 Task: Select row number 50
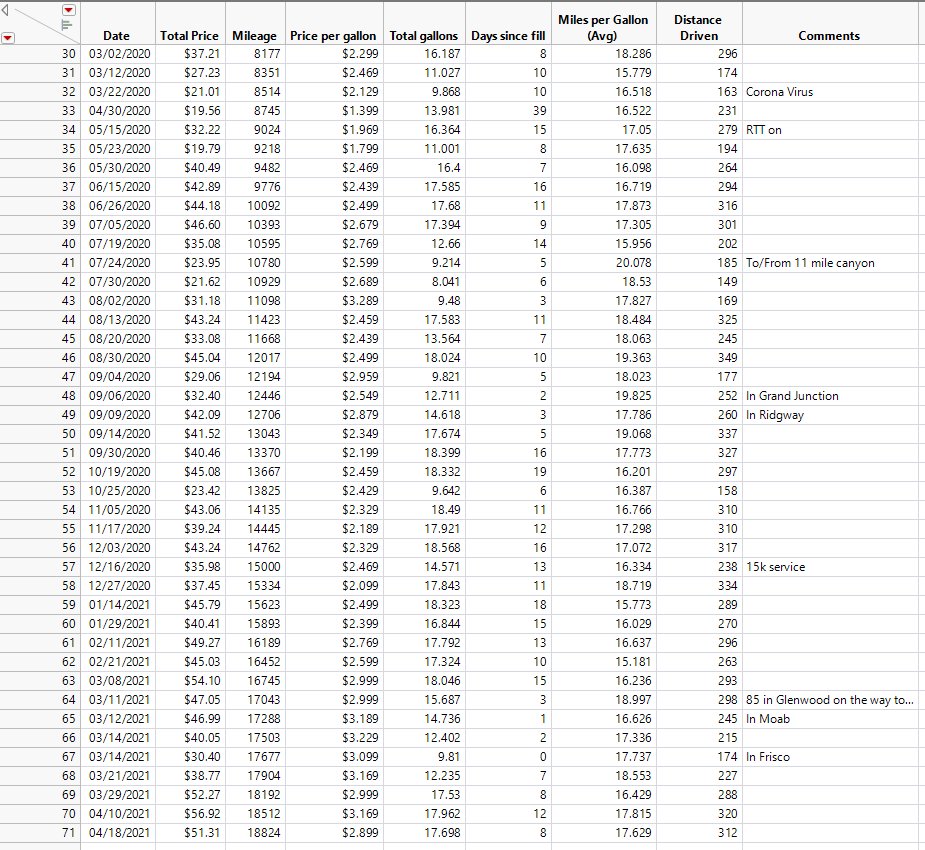(x=40, y=434)
